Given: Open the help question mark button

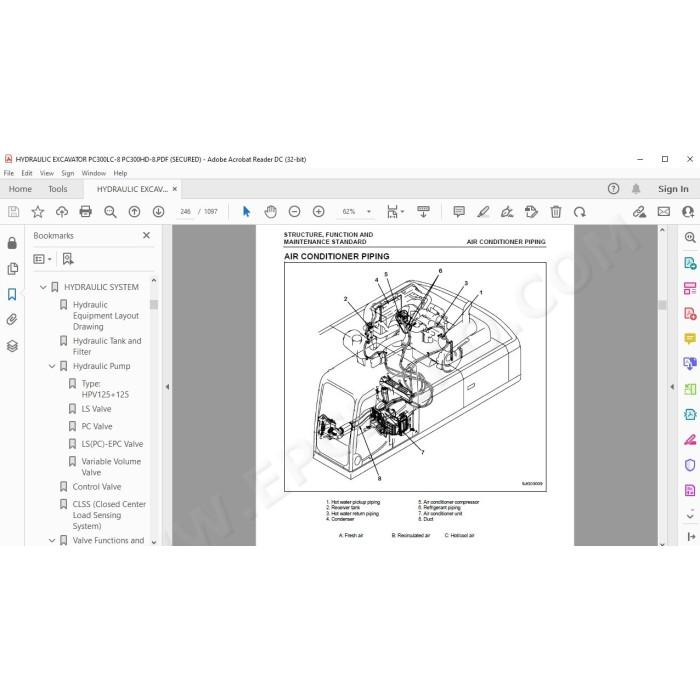Looking at the screenshot, I should [613, 189].
